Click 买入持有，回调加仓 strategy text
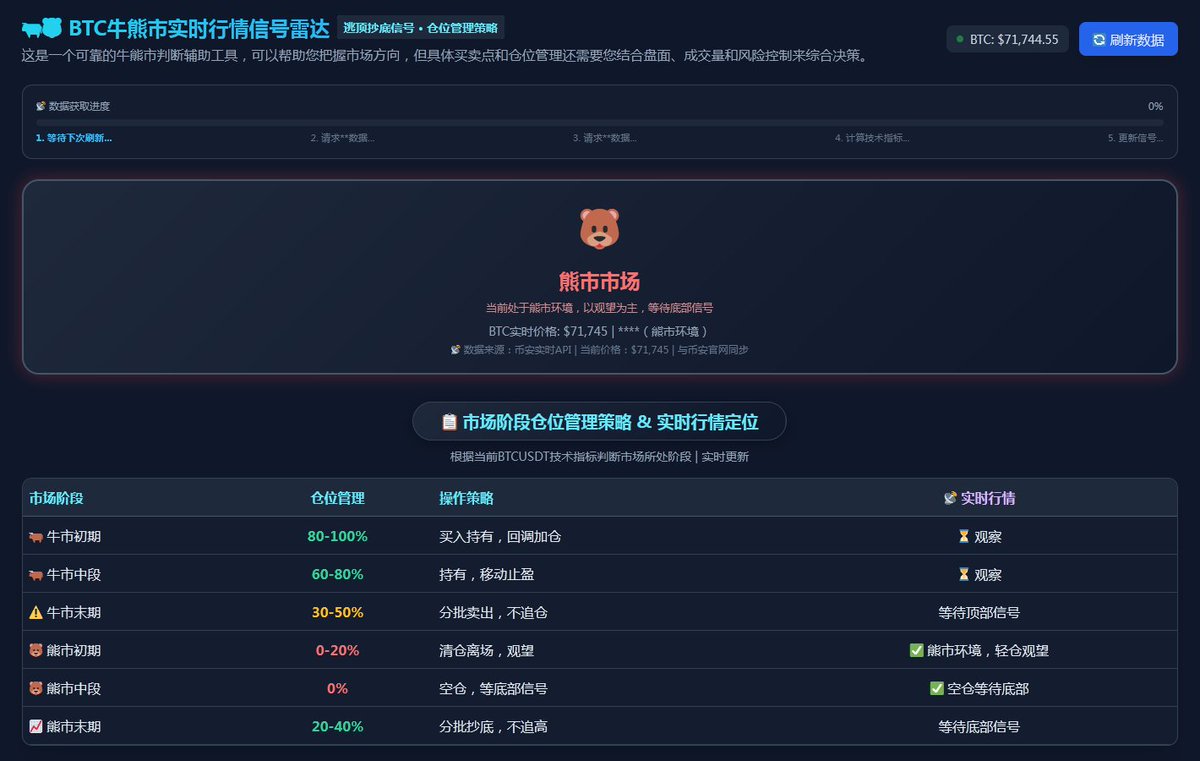1200x761 pixels. pyautogui.click(x=500, y=537)
